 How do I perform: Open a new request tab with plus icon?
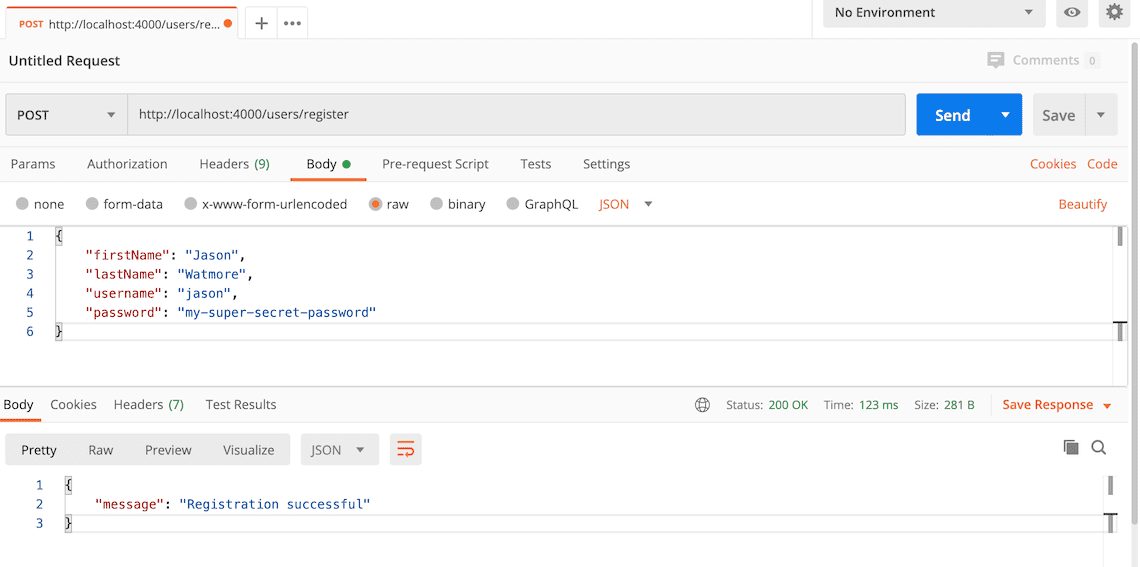click(262, 23)
